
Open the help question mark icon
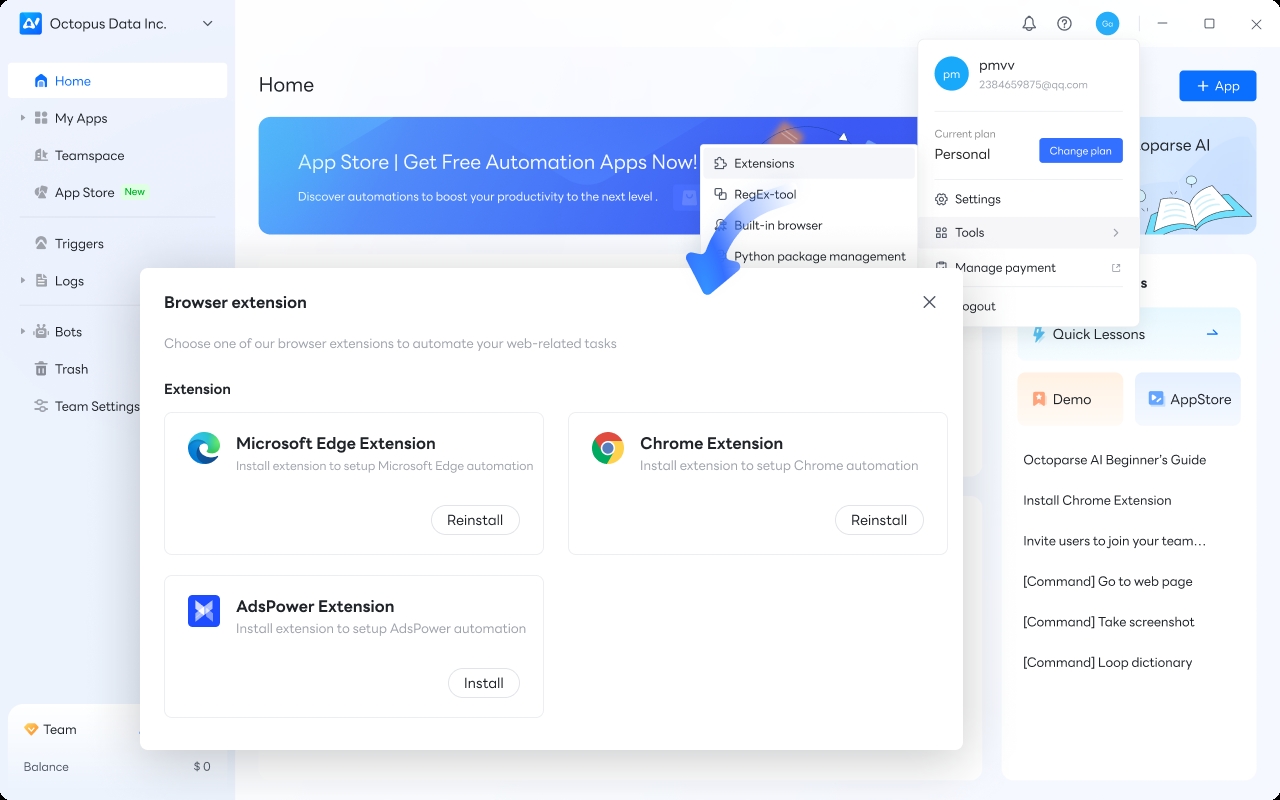tap(1064, 23)
